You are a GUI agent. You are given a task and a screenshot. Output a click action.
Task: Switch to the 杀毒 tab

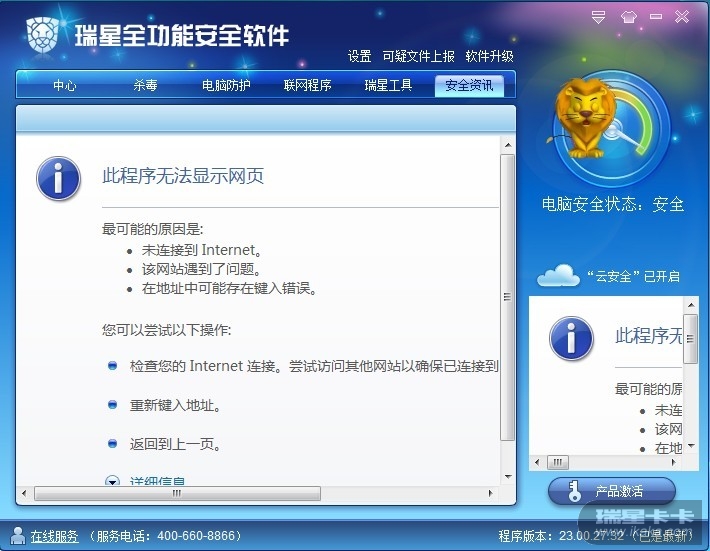point(145,85)
